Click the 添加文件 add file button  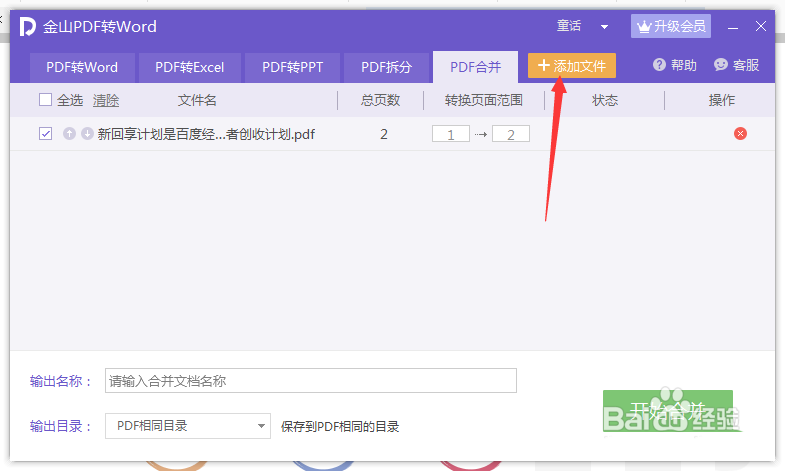(572, 66)
